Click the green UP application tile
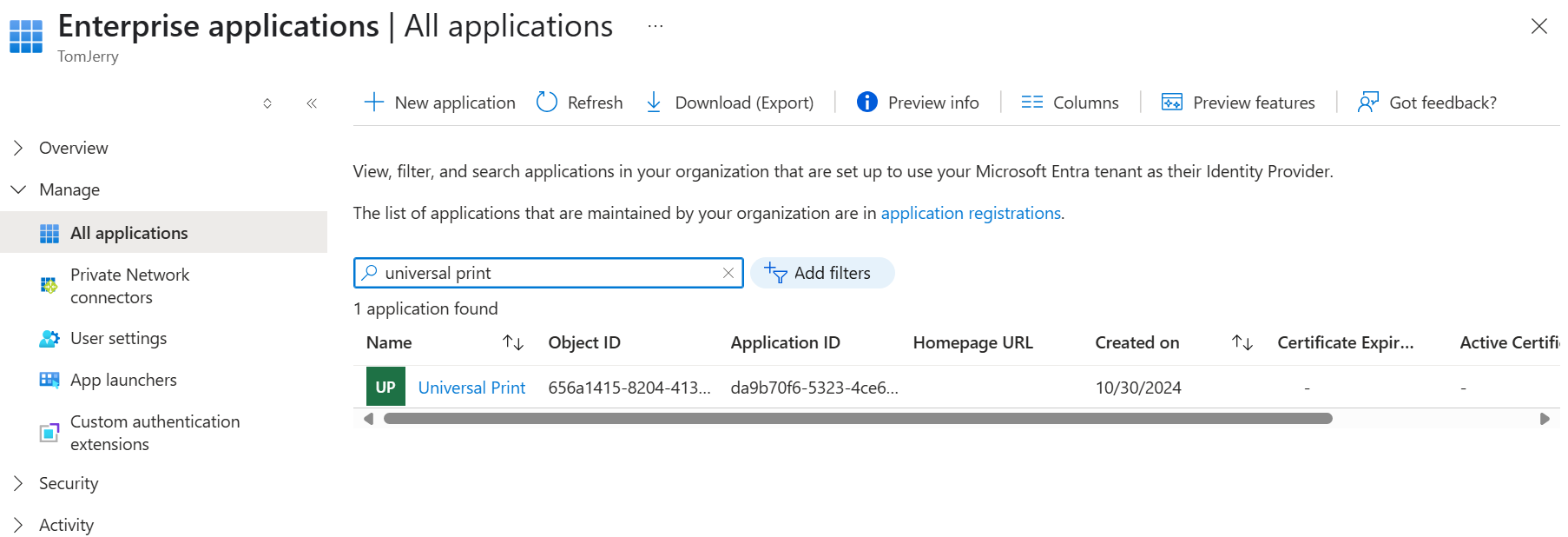Image resolution: width=1568 pixels, height=537 pixels. click(x=385, y=387)
